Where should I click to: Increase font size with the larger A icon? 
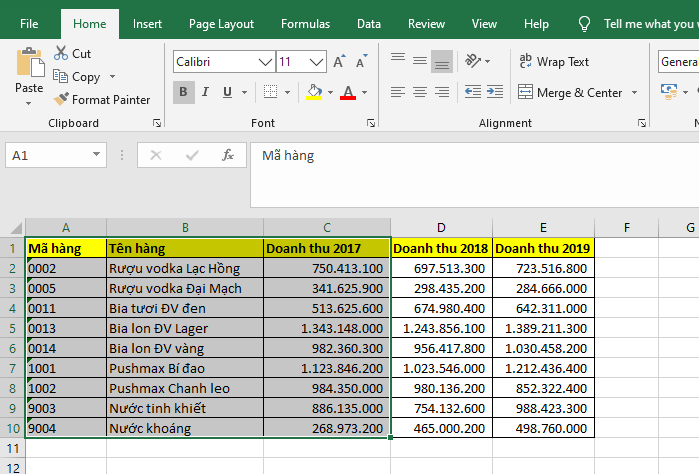pyautogui.click(x=339, y=62)
